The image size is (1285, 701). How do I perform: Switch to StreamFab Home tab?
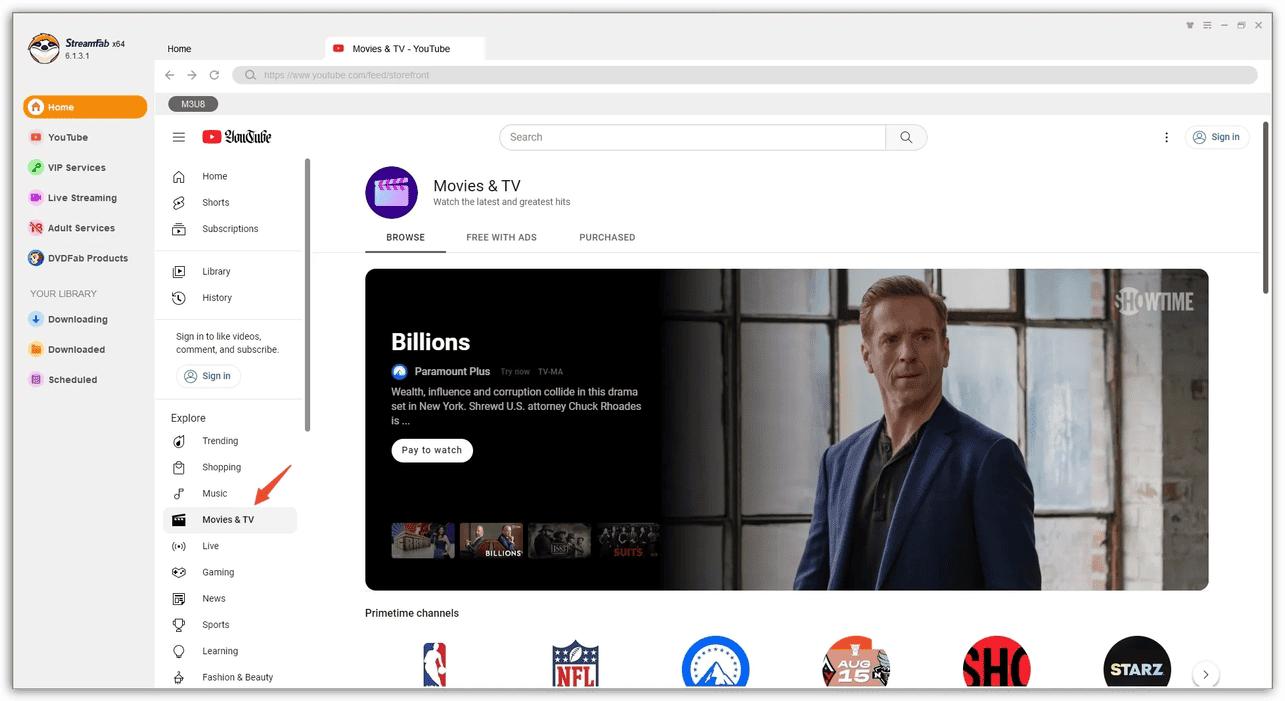[x=179, y=48]
